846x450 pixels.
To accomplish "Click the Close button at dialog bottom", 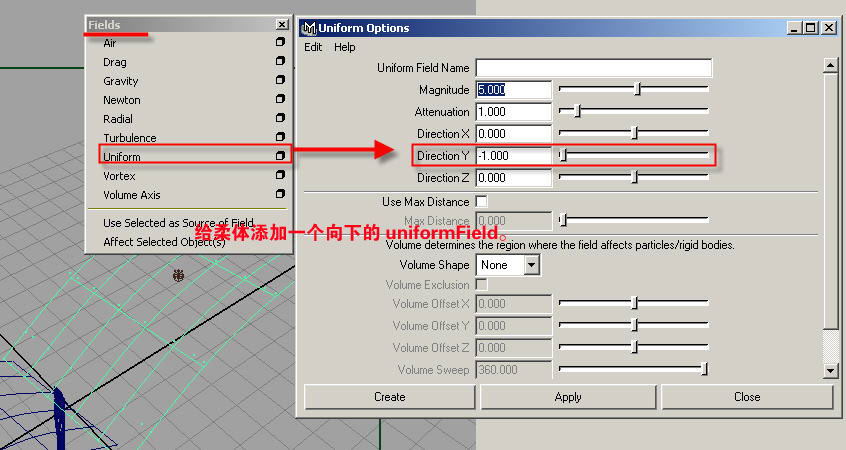I will [x=747, y=397].
